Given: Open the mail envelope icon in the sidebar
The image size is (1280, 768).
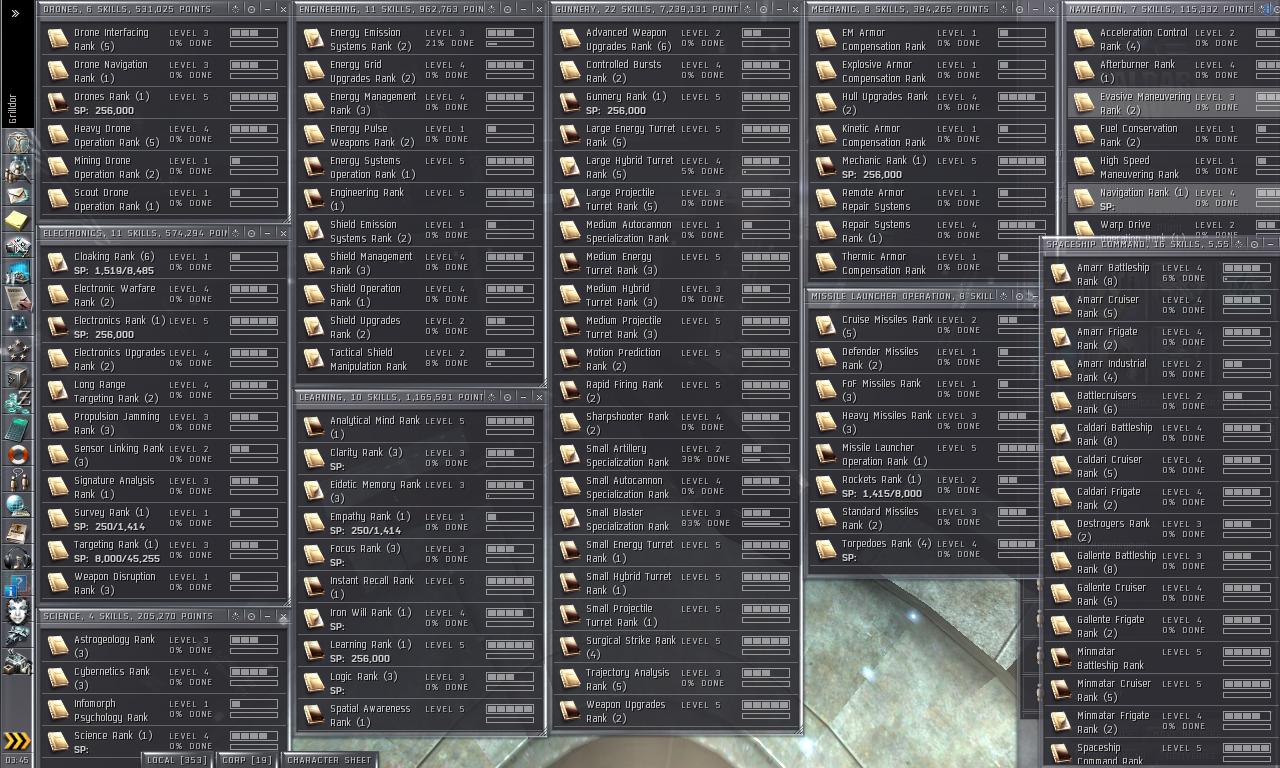Looking at the screenshot, I should click(17, 195).
